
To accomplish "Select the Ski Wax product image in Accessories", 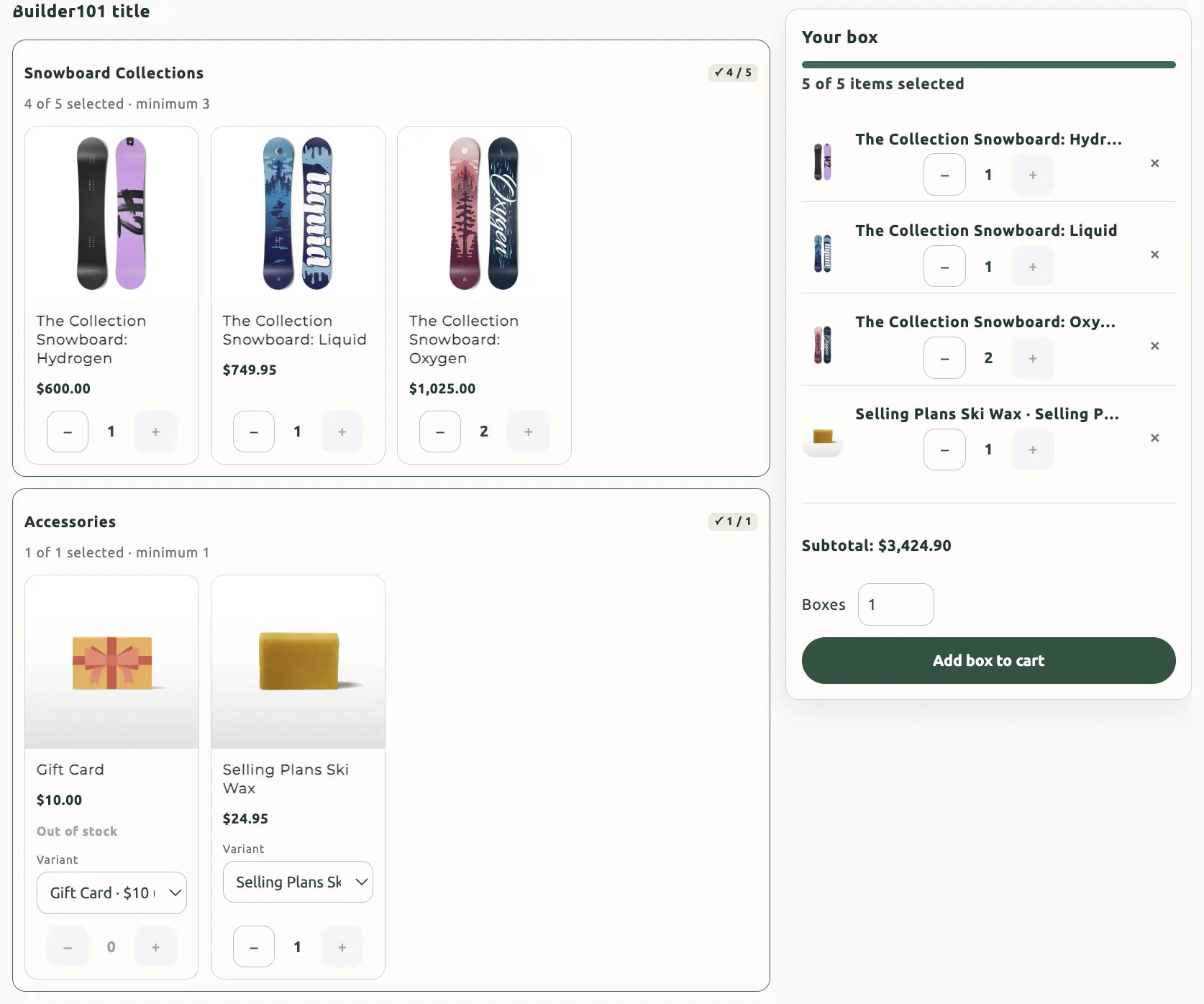I will [x=298, y=662].
